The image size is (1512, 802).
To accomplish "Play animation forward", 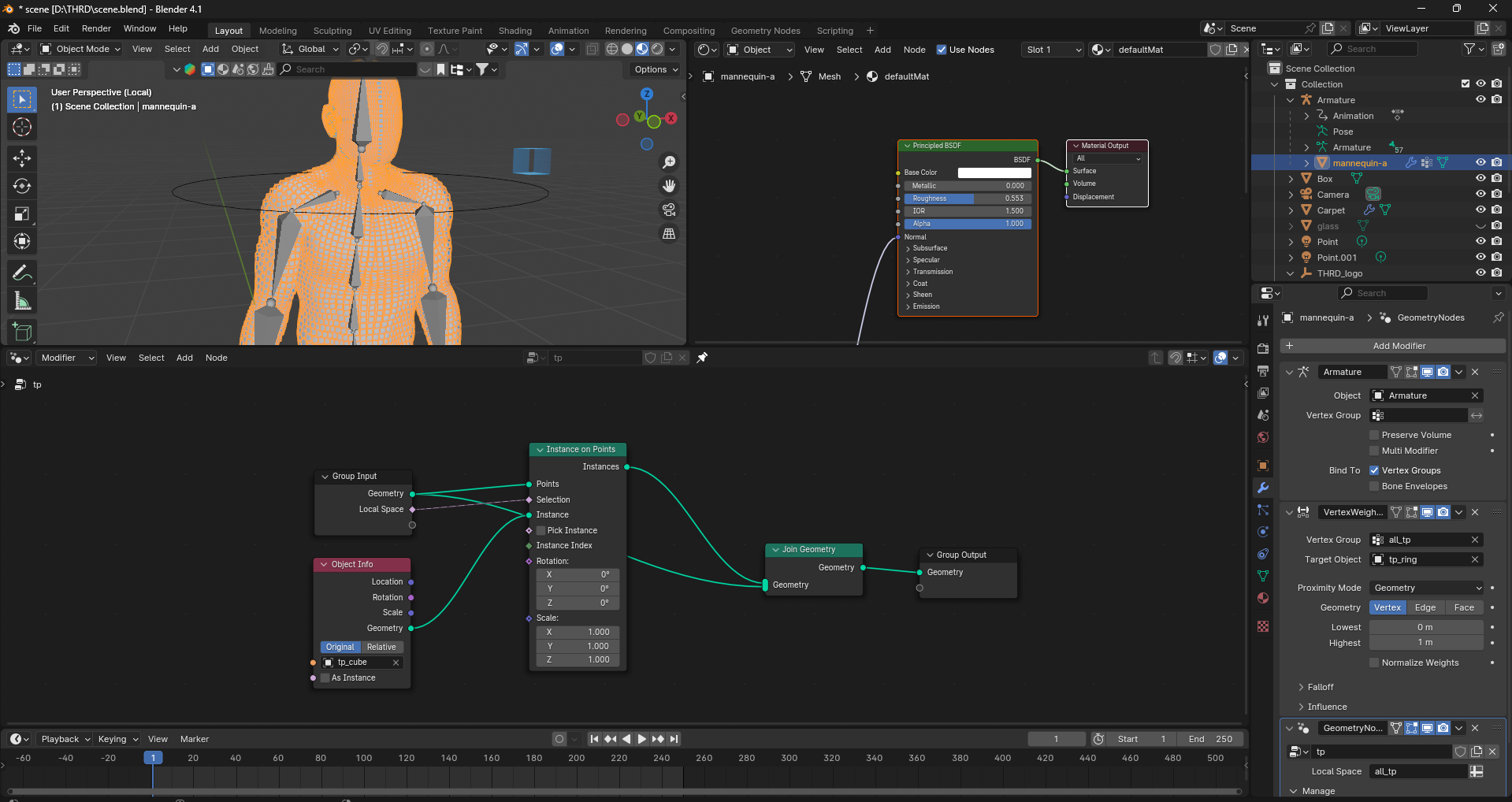I will pyautogui.click(x=641, y=739).
